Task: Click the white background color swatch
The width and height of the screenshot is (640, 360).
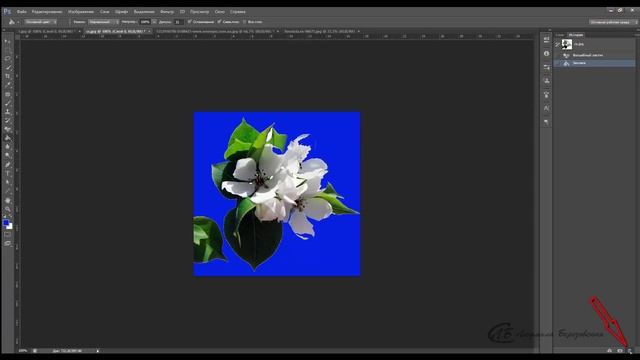Action: (10, 227)
